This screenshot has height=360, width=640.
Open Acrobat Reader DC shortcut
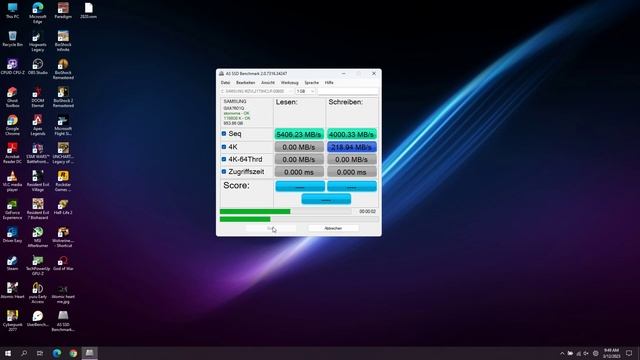pos(12,153)
